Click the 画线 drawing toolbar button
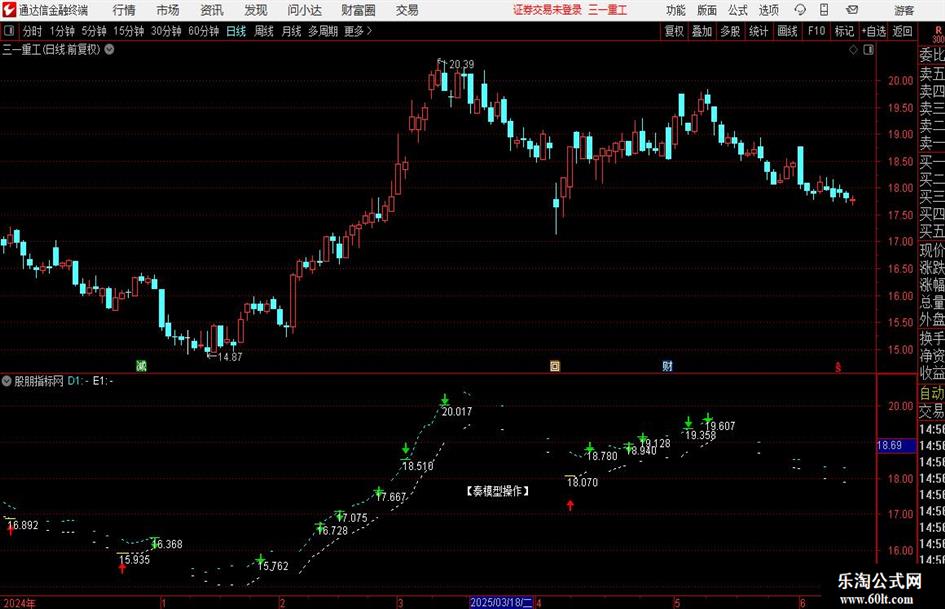Image resolution: width=945 pixels, height=609 pixels. (787, 31)
